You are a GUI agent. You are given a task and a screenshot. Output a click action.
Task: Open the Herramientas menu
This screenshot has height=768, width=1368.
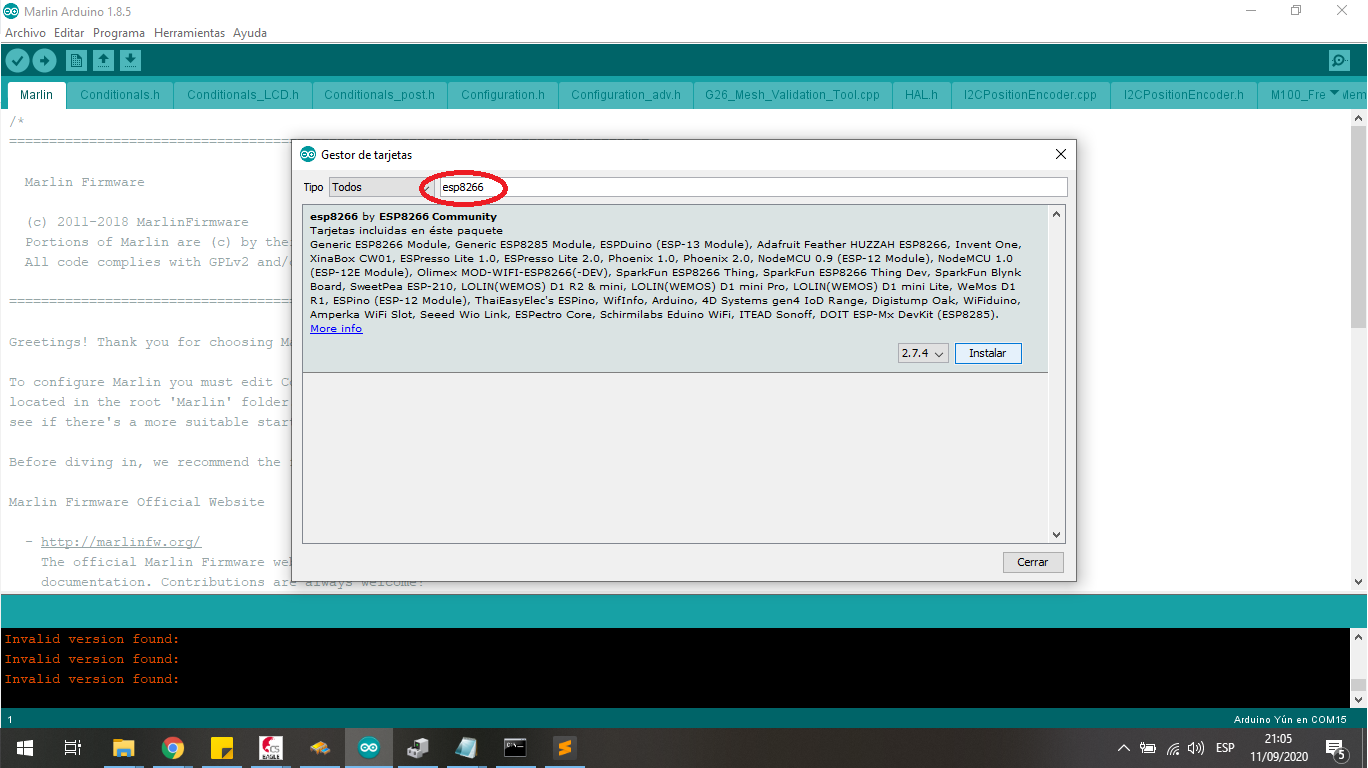pyautogui.click(x=189, y=33)
